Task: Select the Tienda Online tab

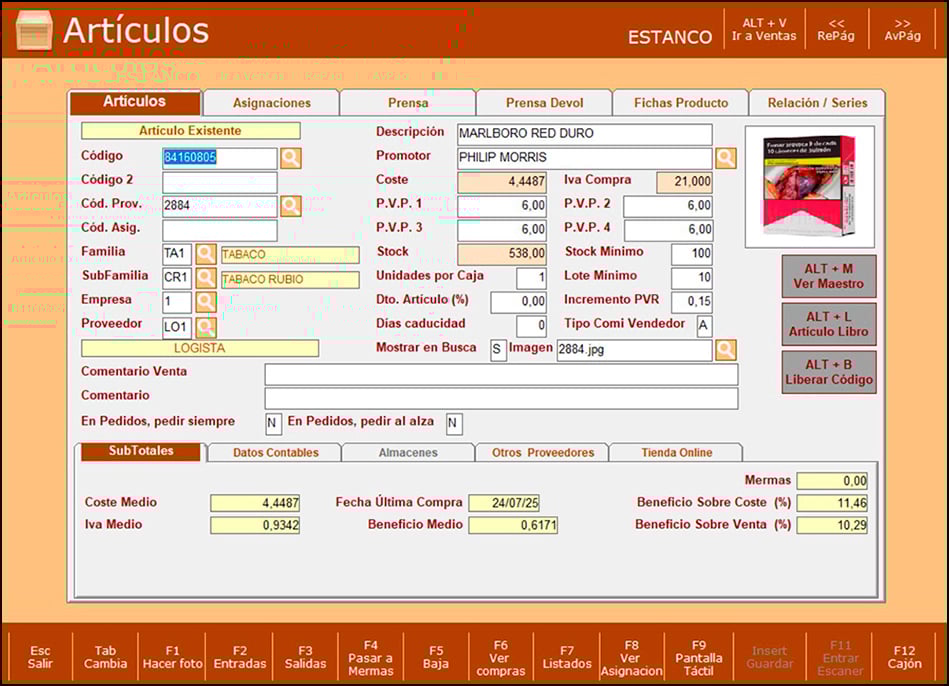Action: 675,453
